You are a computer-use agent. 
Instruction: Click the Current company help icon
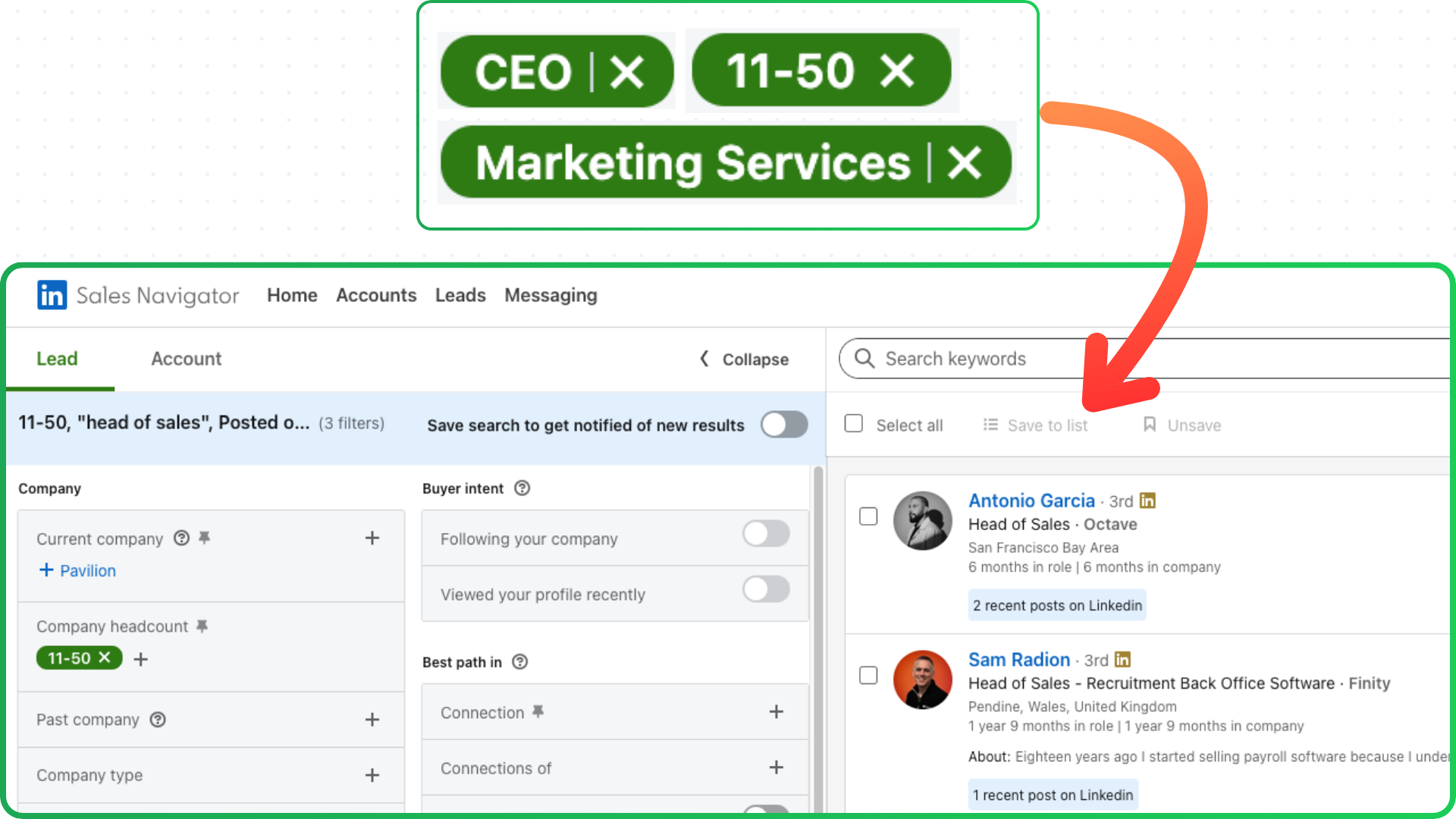181,538
